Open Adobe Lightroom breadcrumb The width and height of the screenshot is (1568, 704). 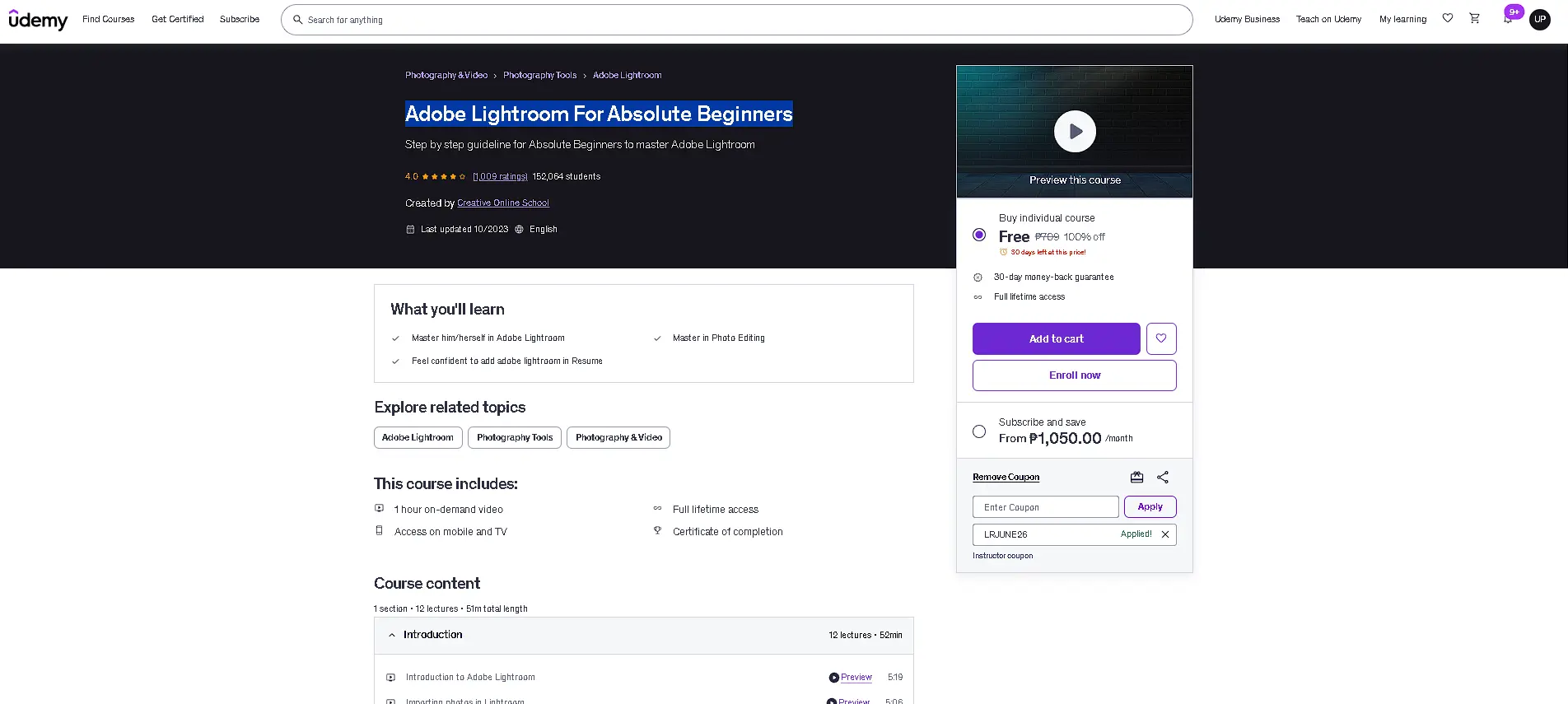click(x=627, y=75)
